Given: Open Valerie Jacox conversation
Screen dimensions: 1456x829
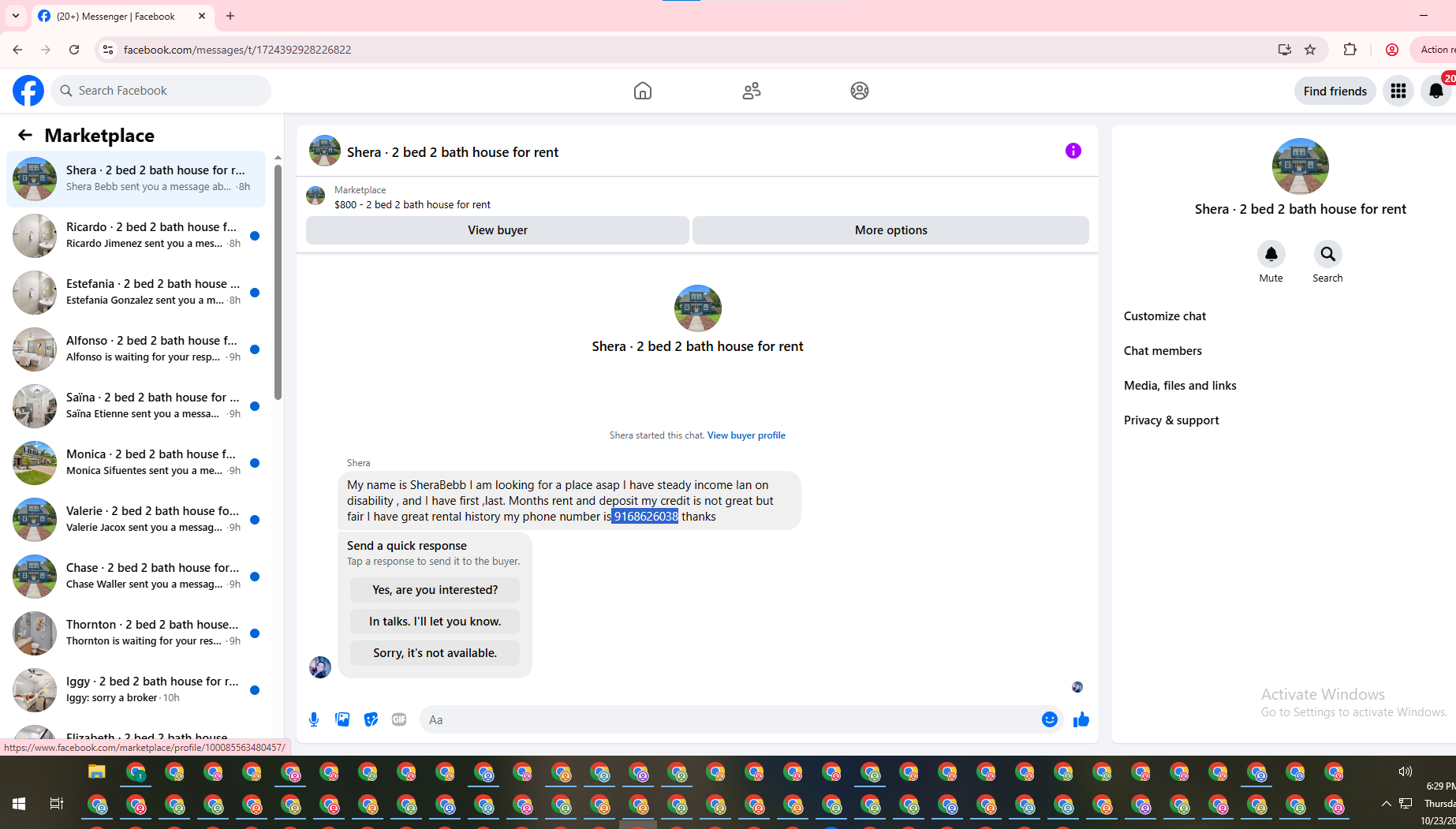Looking at the screenshot, I should click(136, 519).
